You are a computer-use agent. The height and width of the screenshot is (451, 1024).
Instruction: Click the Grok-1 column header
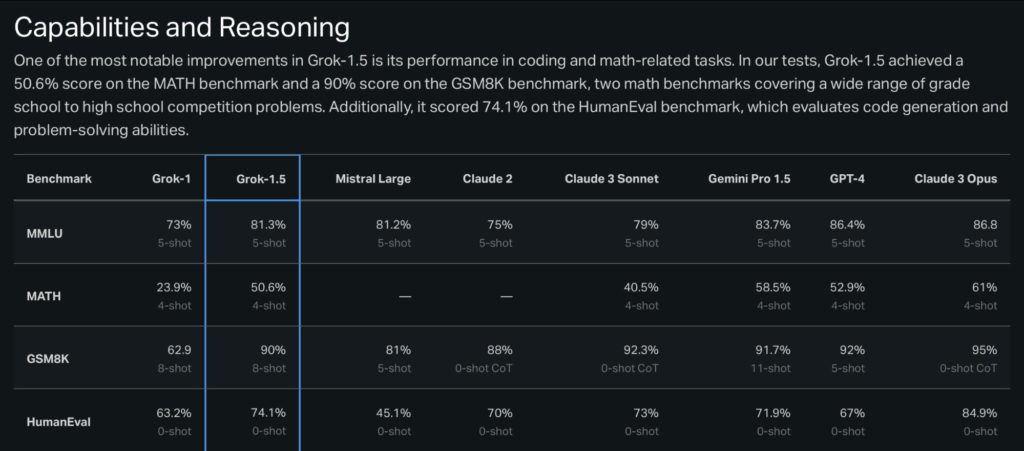(168, 179)
